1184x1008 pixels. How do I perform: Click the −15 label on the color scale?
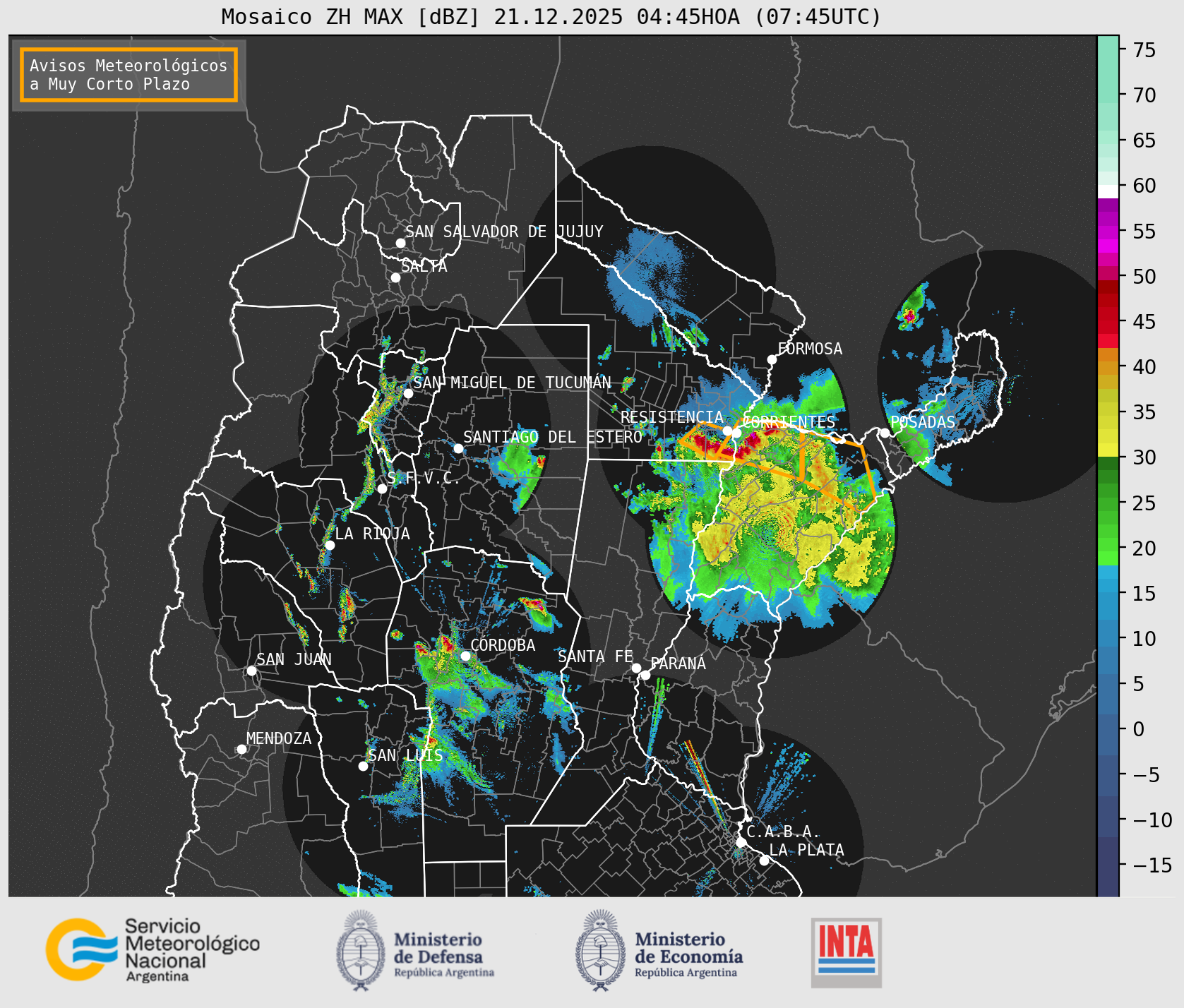[x=1152, y=865]
